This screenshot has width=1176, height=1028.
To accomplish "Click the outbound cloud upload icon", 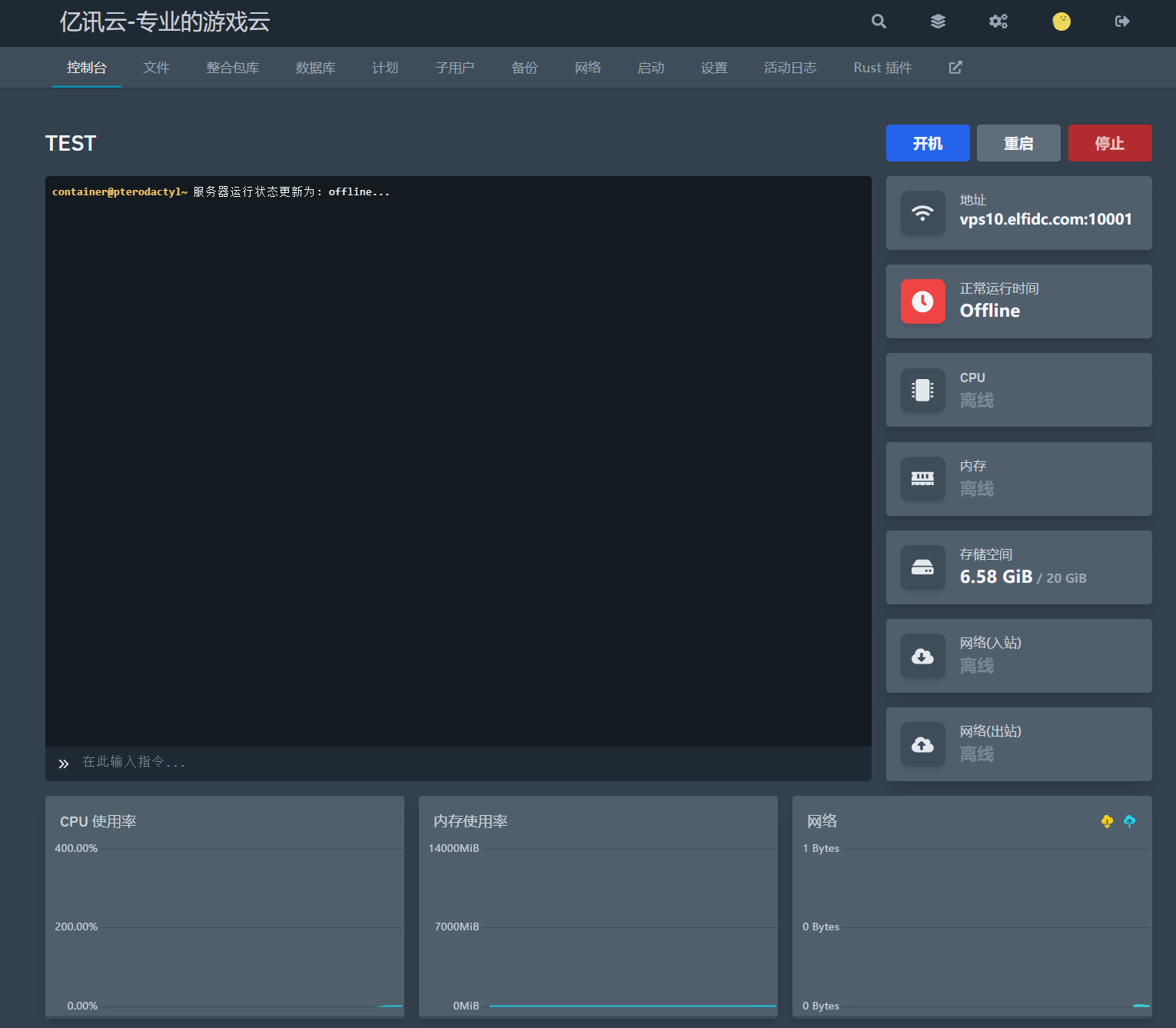I will coord(922,744).
